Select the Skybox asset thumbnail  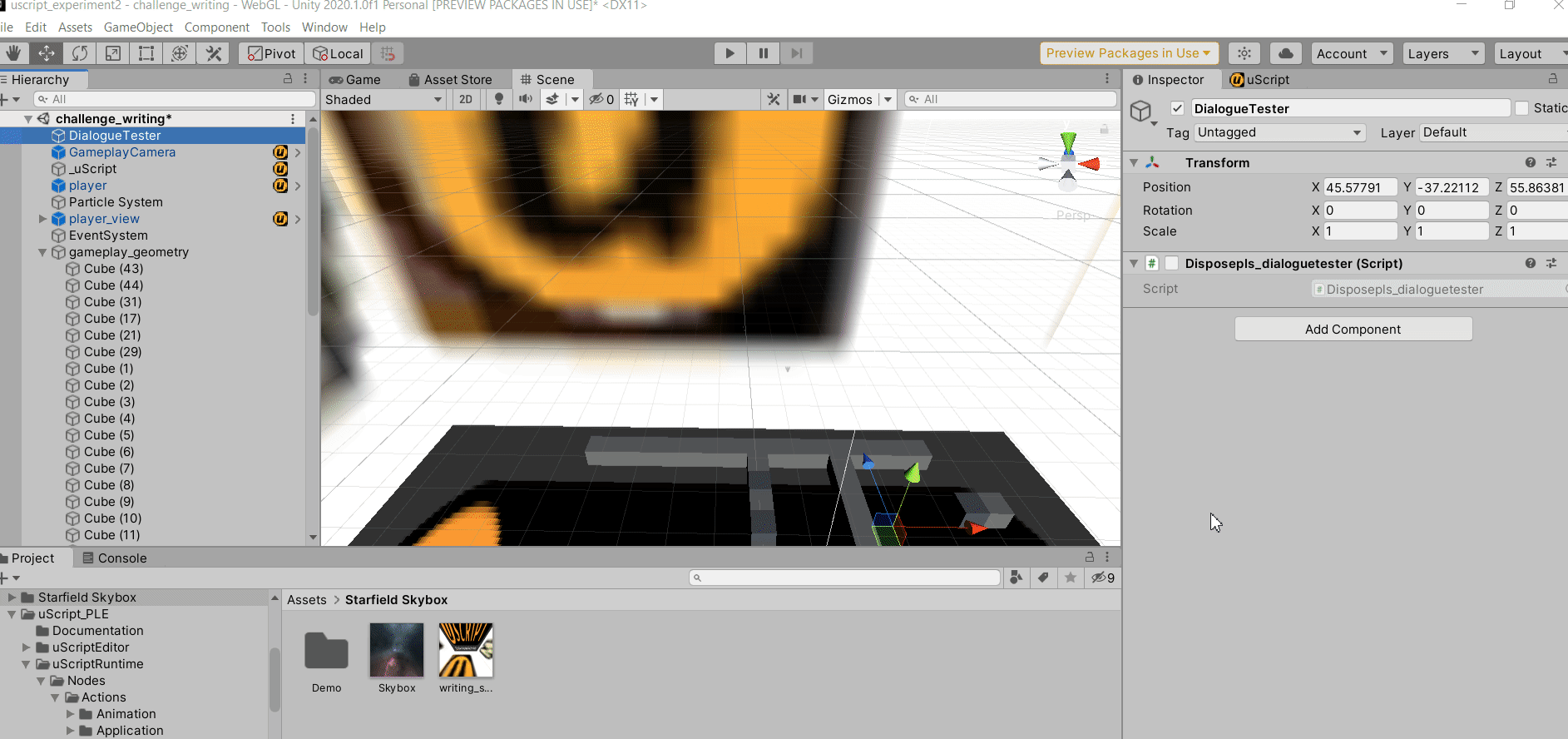[x=397, y=651]
